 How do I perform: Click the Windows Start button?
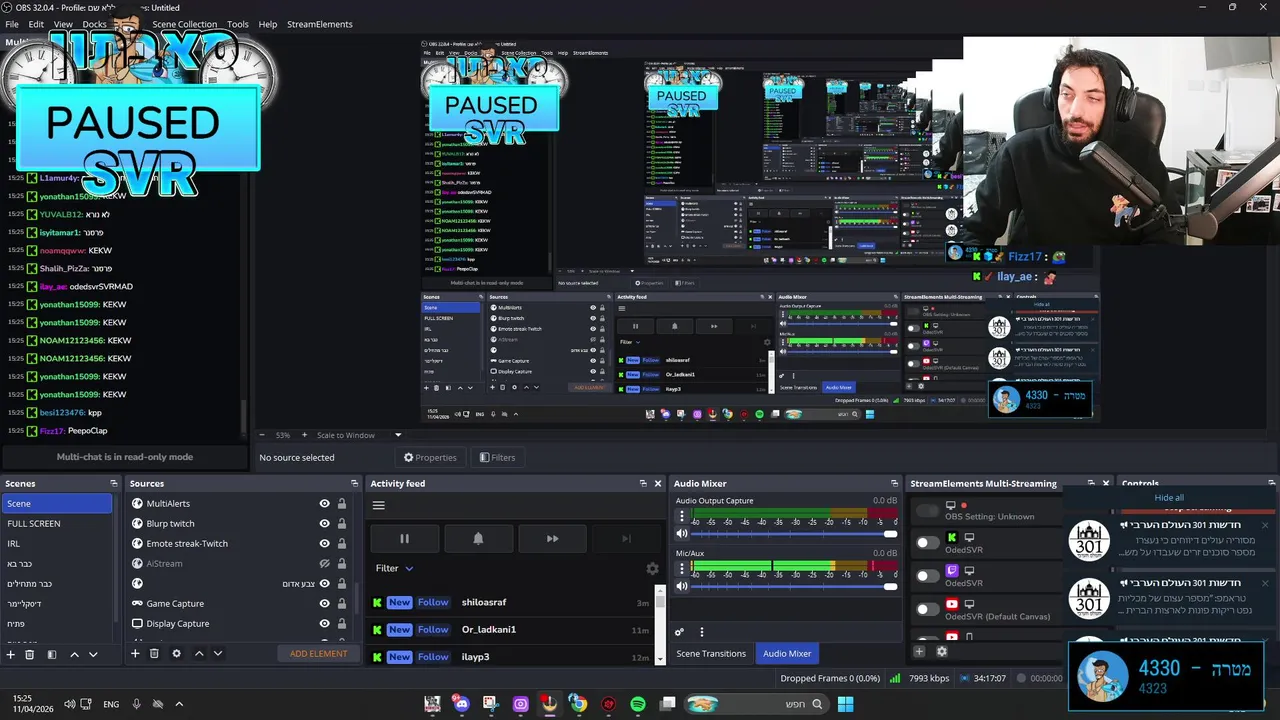click(x=845, y=704)
